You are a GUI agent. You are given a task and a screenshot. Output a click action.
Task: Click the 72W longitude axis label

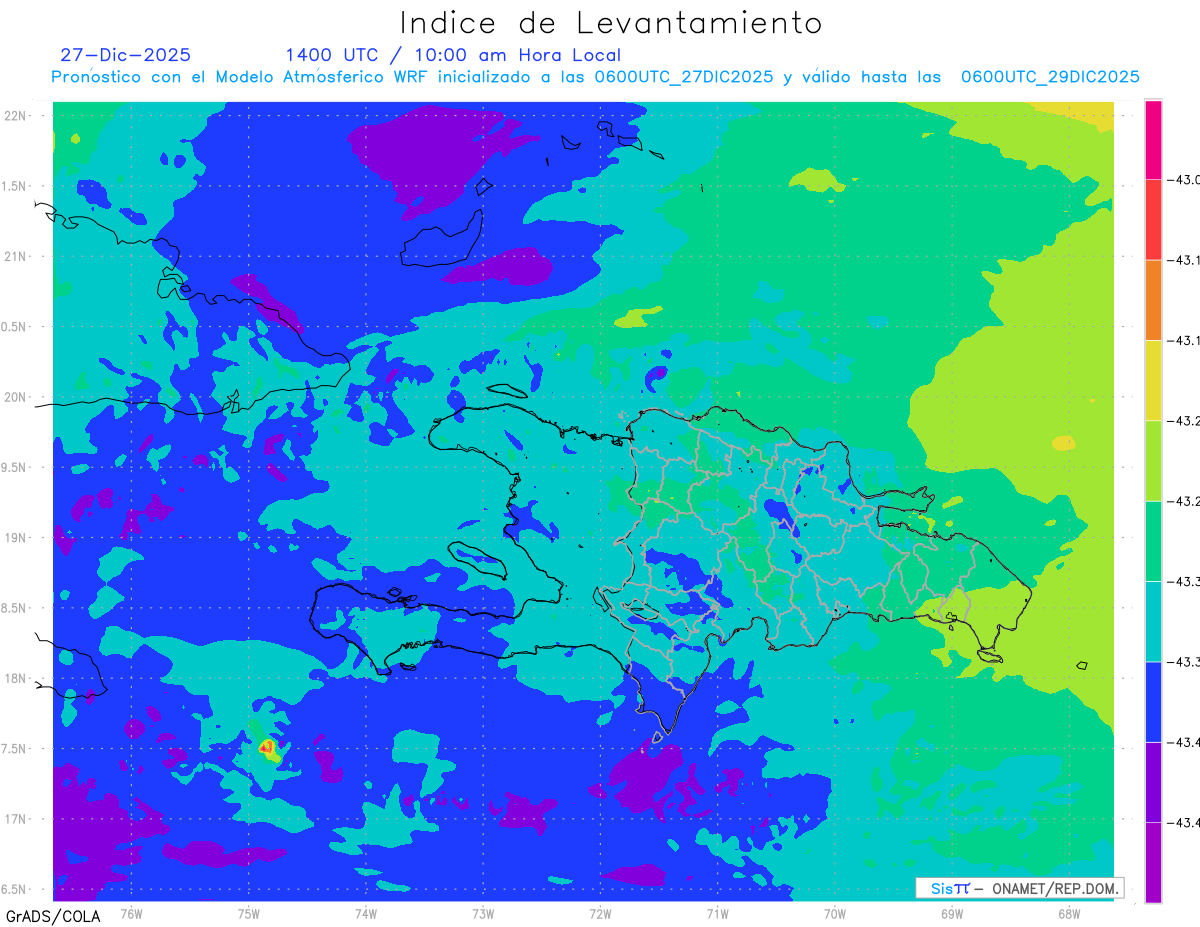(x=600, y=913)
